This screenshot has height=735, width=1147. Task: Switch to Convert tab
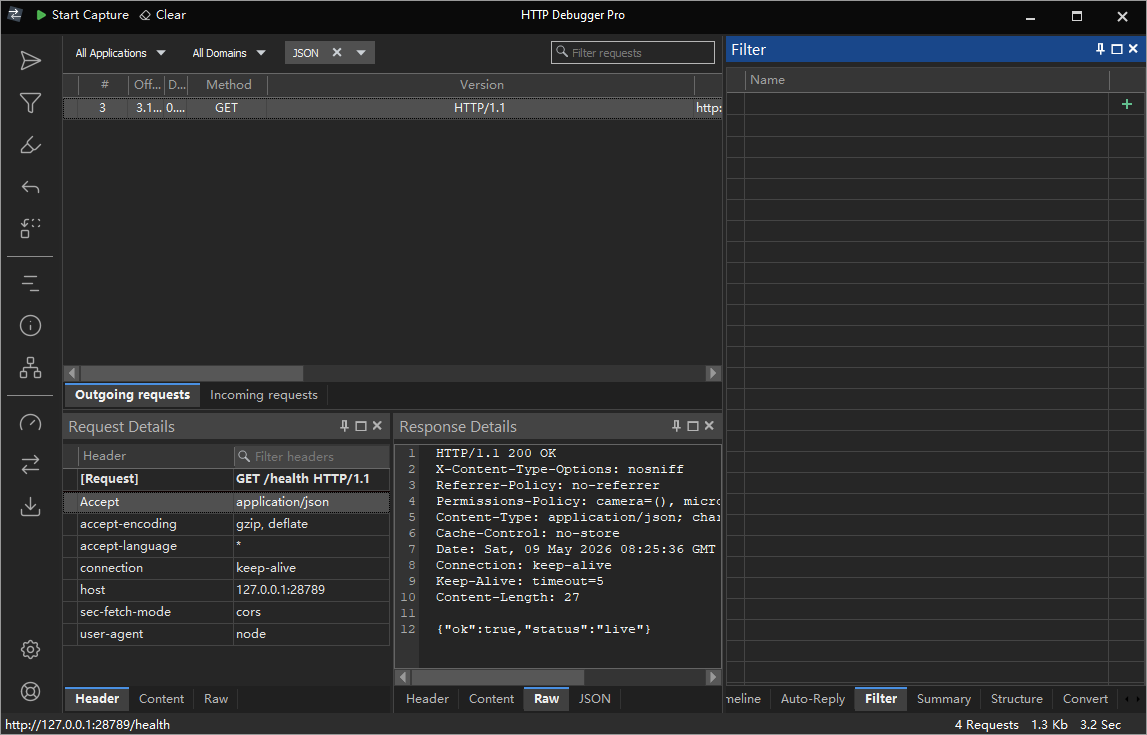(1085, 698)
